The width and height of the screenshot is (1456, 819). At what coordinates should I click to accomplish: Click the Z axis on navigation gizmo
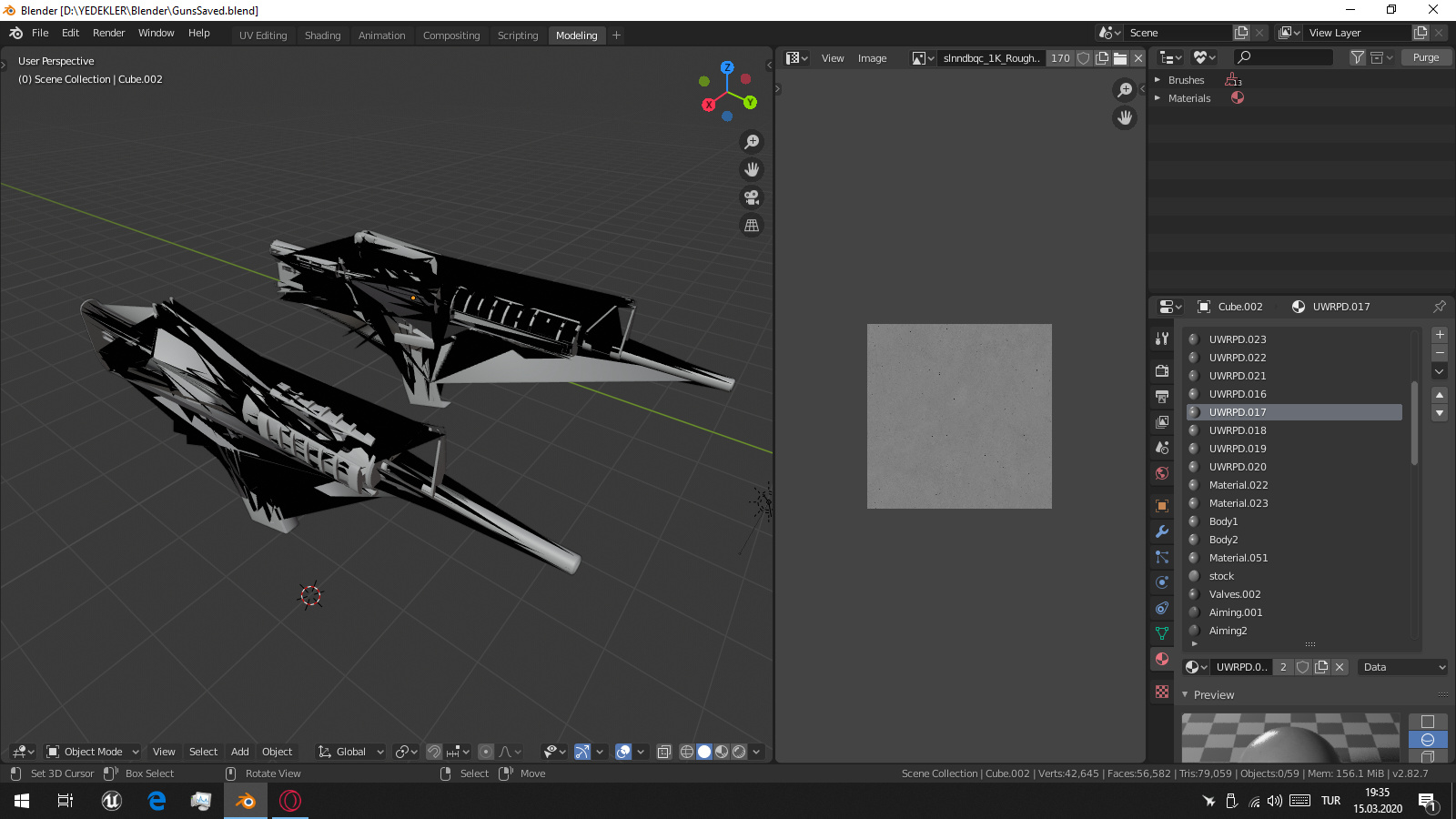pyautogui.click(x=727, y=67)
